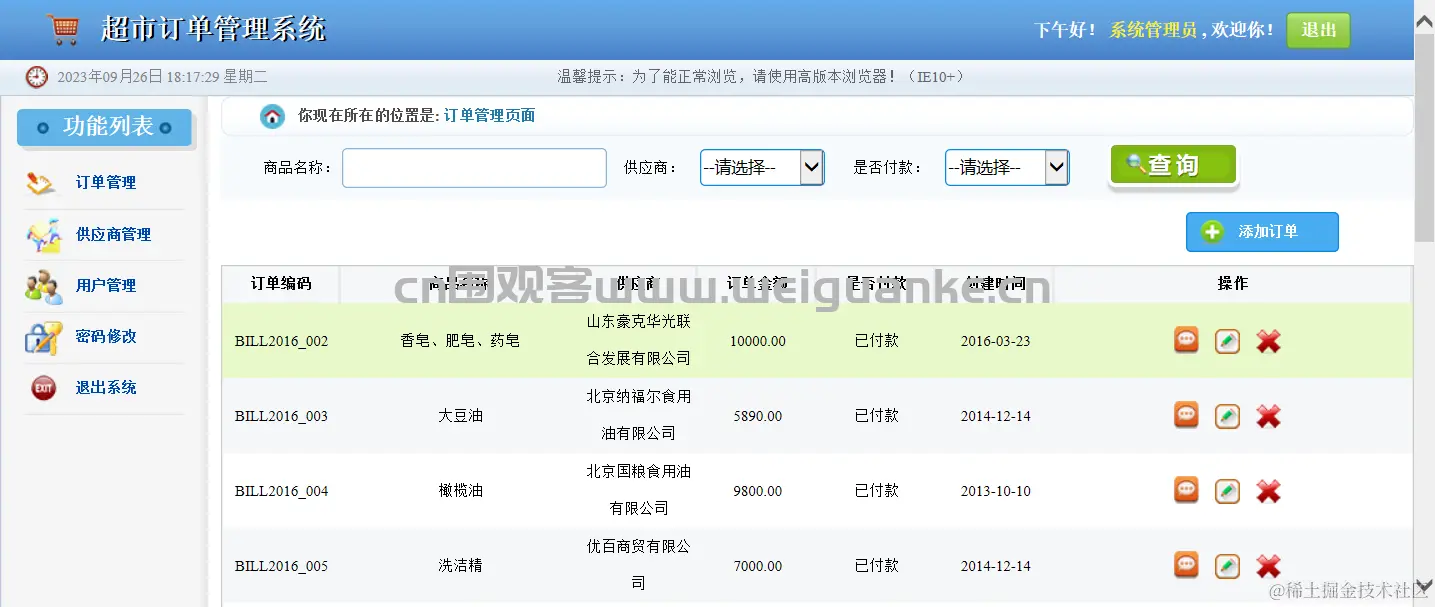Click the 供应商管理 sidebar icon
The image size is (1435, 607).
pos(43,235)
